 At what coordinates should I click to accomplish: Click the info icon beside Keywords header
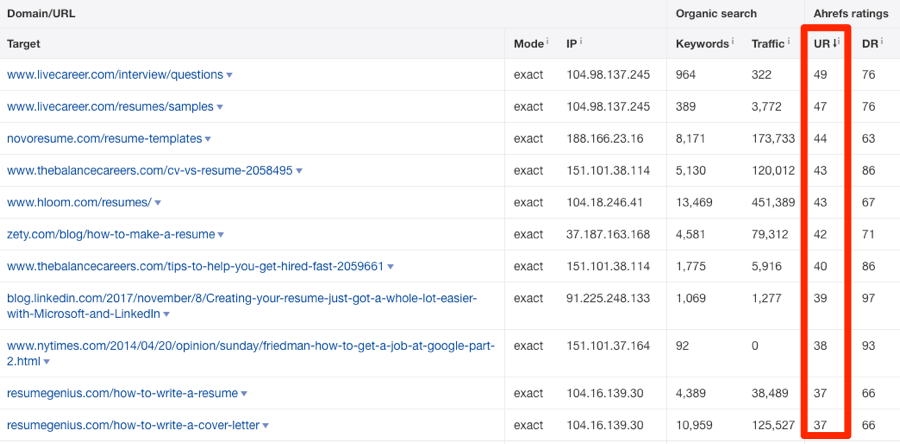733,42
